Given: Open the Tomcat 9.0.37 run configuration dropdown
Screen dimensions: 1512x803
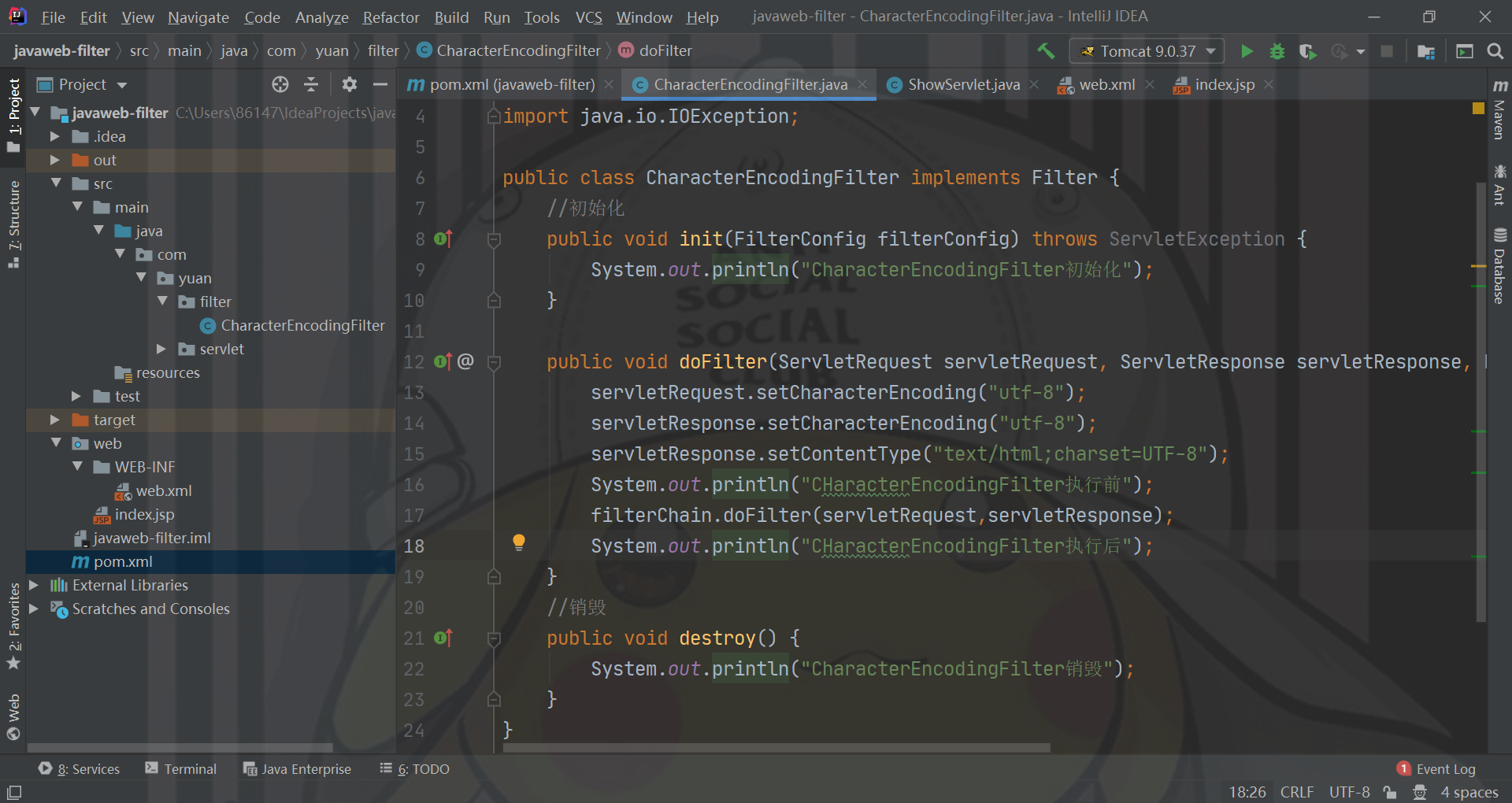Looking at the screenshot, I should (x=1147, y=51).
